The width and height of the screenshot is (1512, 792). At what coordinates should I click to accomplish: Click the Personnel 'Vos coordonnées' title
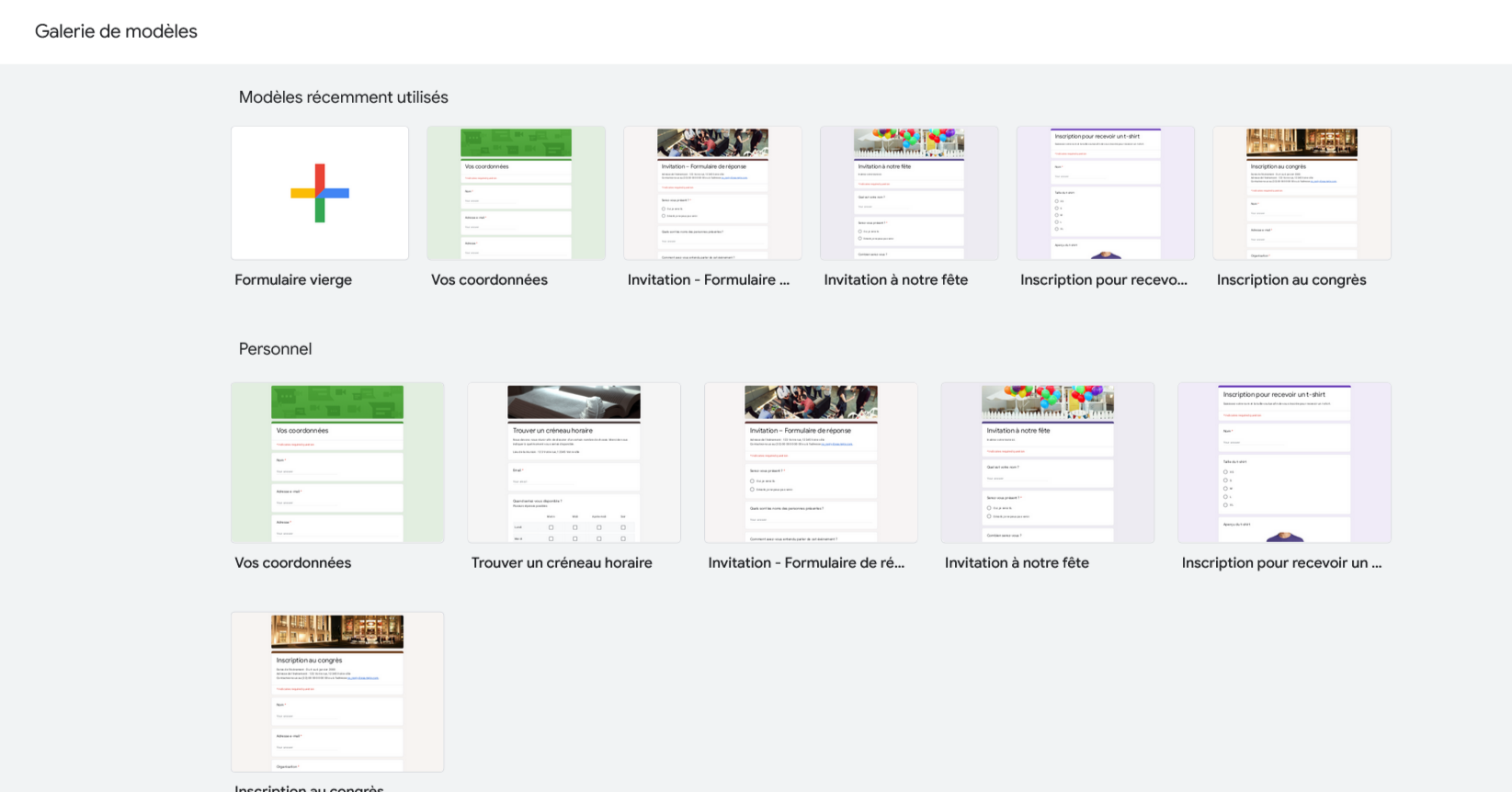[293, 563]
